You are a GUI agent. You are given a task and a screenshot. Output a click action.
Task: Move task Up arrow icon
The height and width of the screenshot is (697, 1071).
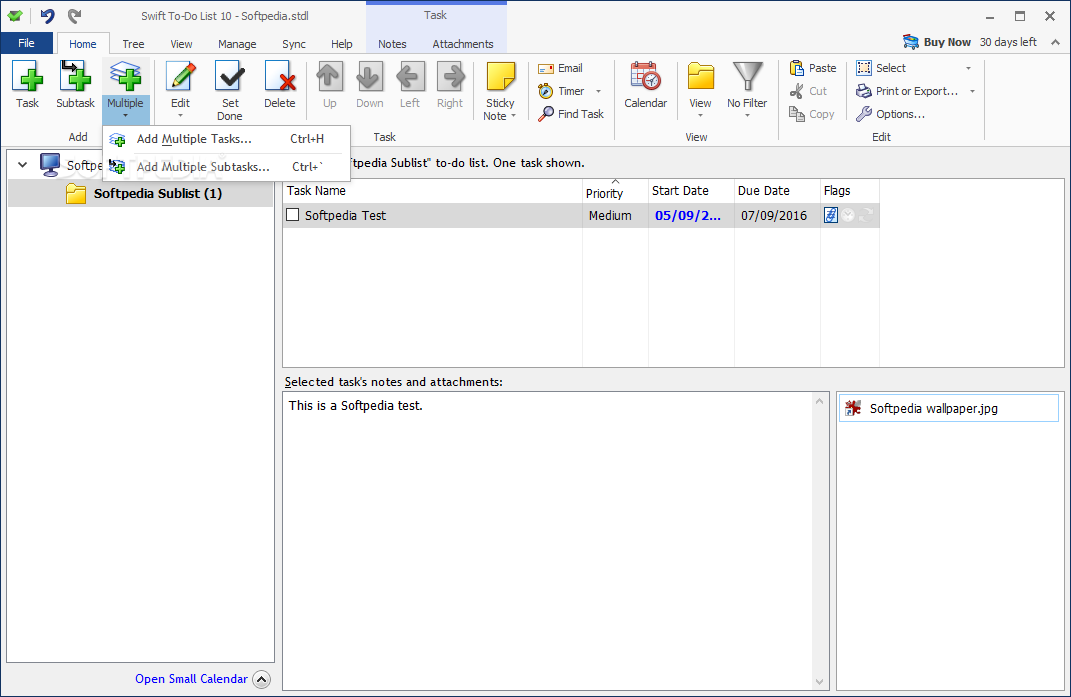(329, 77)
